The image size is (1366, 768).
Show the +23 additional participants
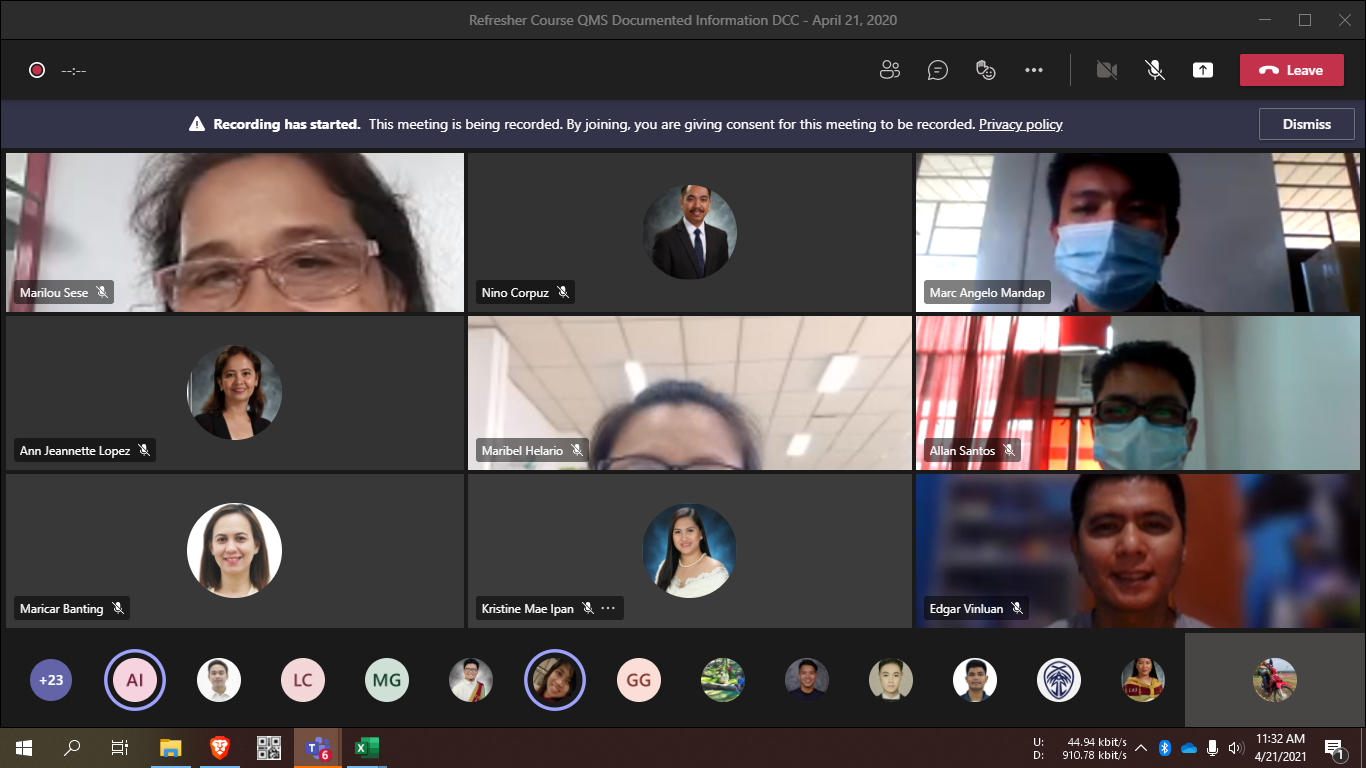(x=51, y=680)
